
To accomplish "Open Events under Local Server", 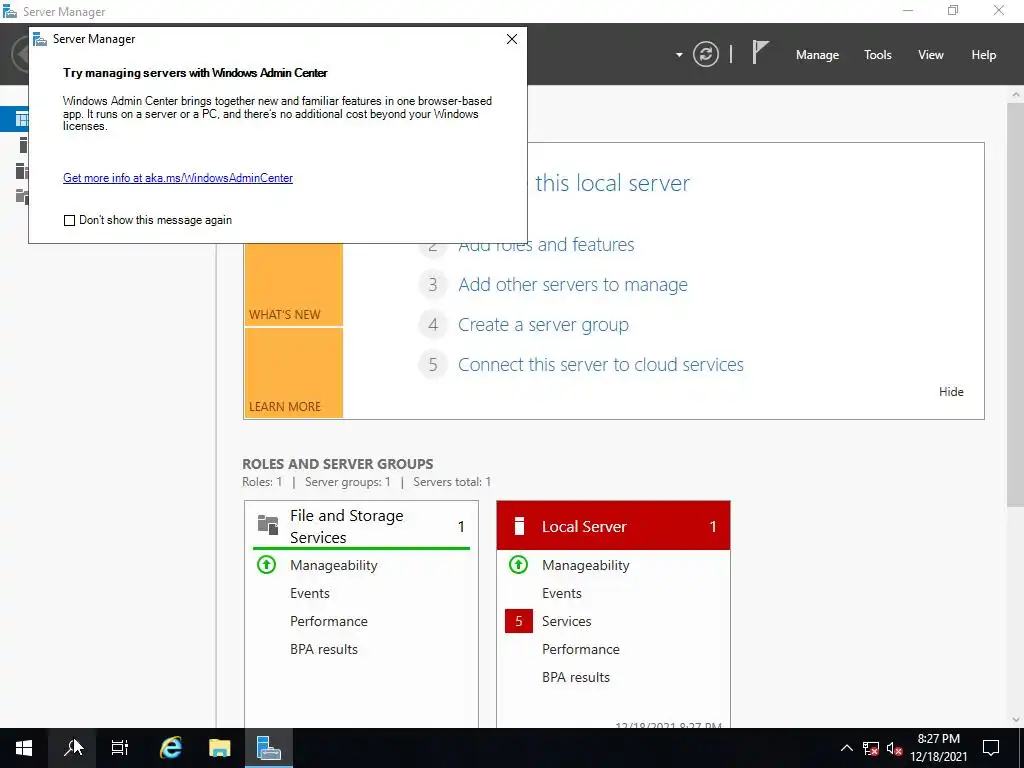I will 562,593.
